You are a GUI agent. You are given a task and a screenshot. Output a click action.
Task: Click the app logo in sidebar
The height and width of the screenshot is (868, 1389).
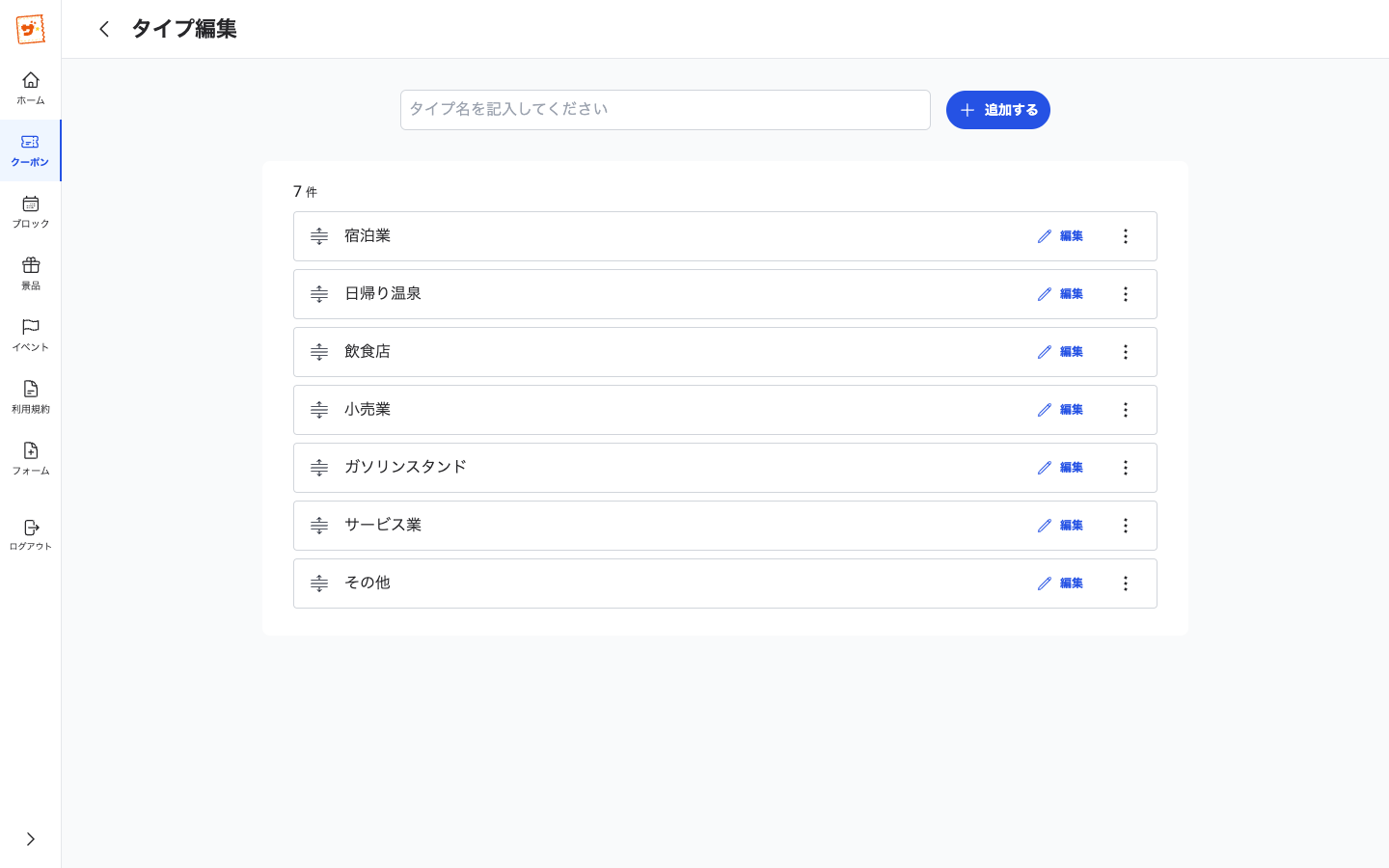pyautogui.click(x=31, y=29)
